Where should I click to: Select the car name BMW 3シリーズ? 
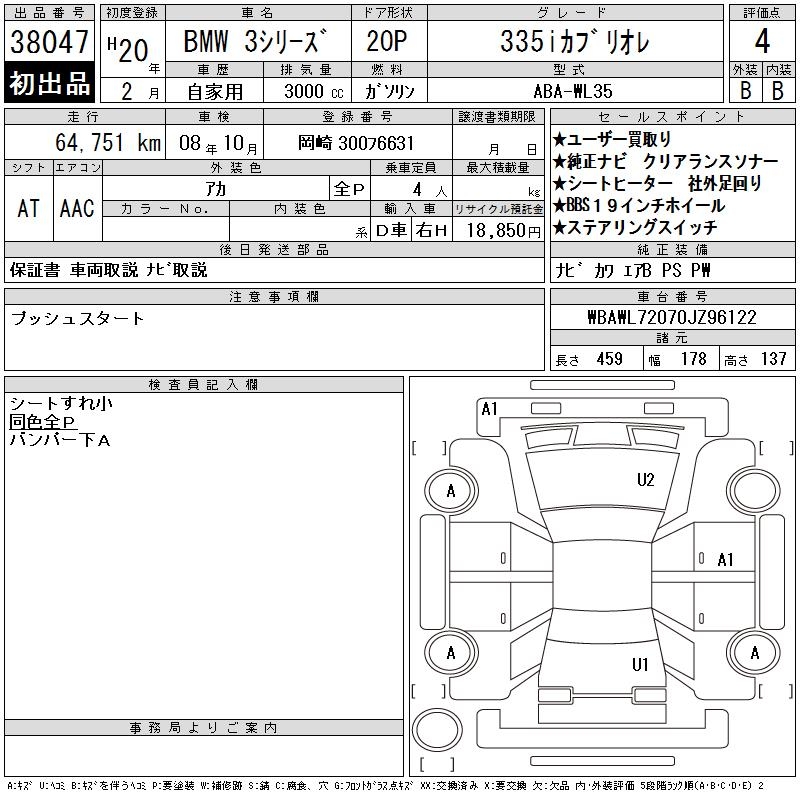pos(255,41)
